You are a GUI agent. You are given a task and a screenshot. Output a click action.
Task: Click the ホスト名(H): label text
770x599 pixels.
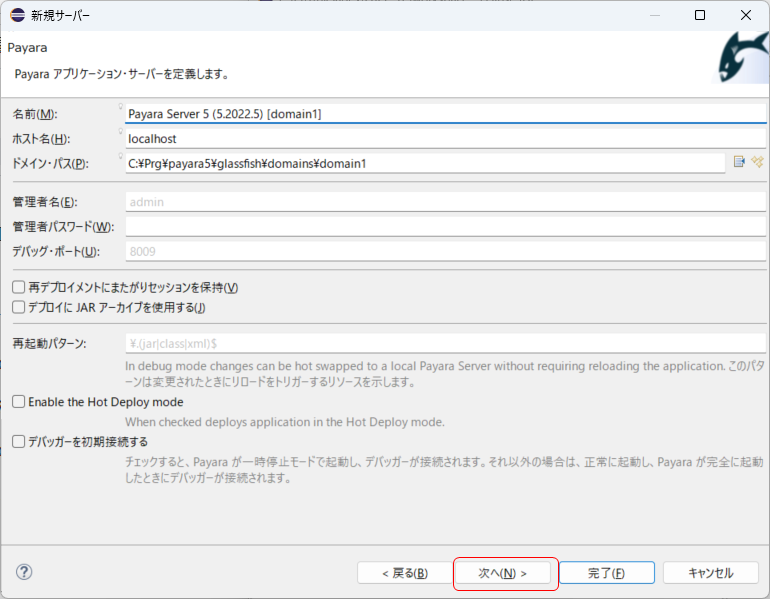pos(41,139)
